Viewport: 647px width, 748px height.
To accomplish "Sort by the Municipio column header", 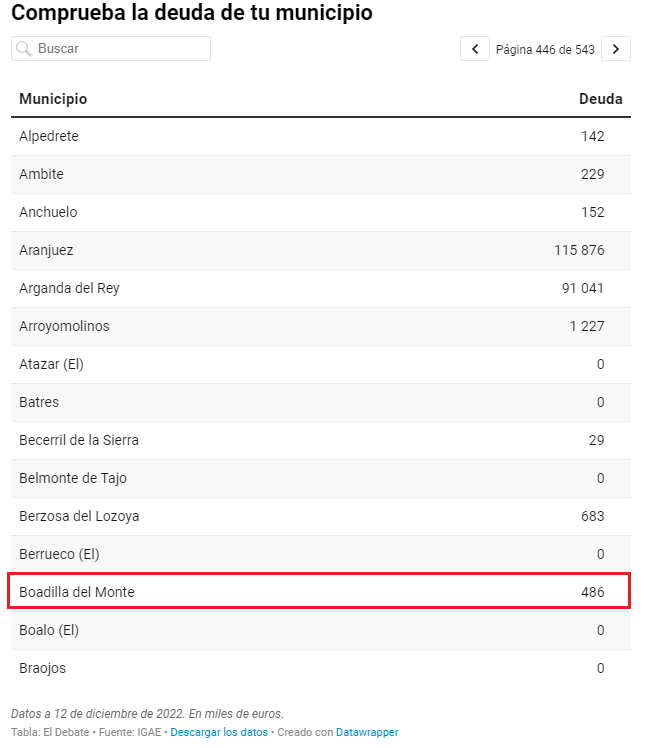I will tap(53, 99).
